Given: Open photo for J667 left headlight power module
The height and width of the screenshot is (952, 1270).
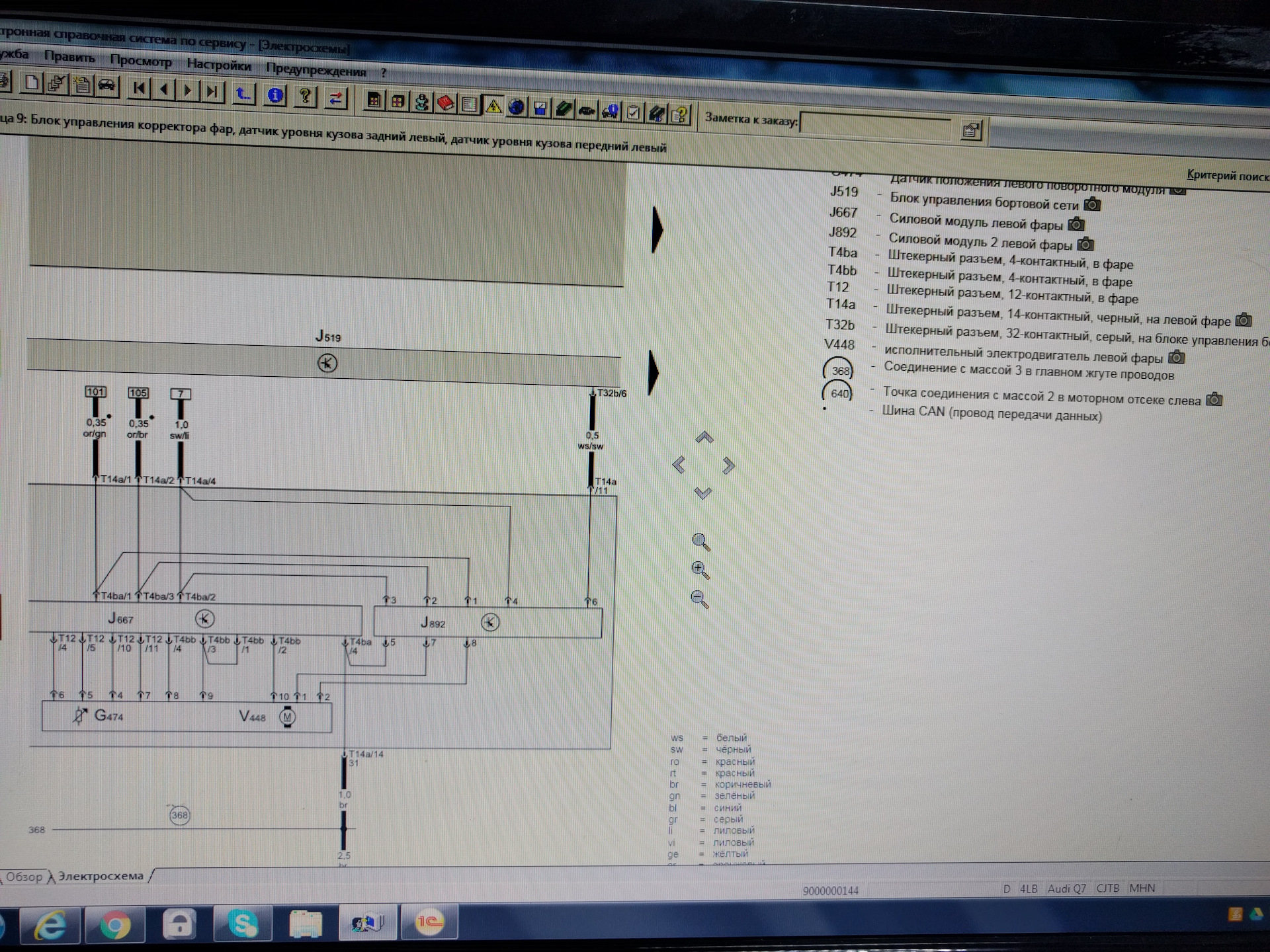Looking at the screenshot, I should pyautogui.click(x=1077, y=224).
